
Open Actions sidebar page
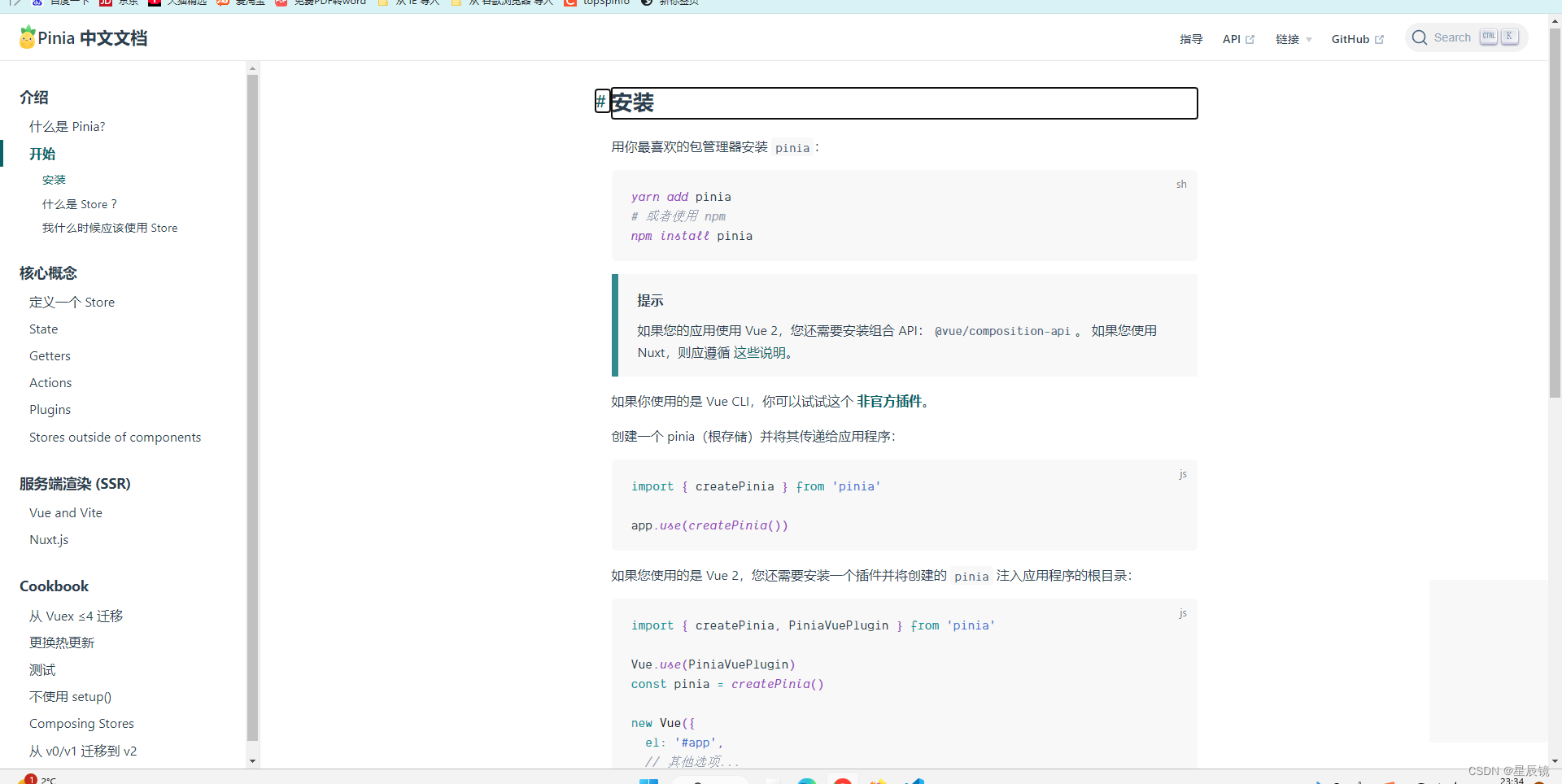coord(50,383)
